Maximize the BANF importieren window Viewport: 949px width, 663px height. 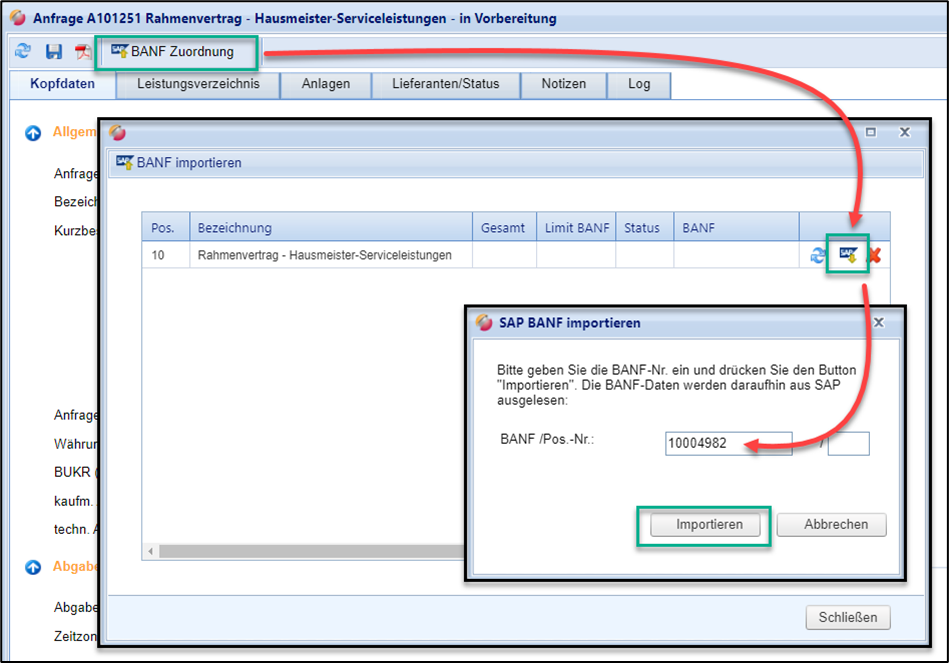[870, 132]
